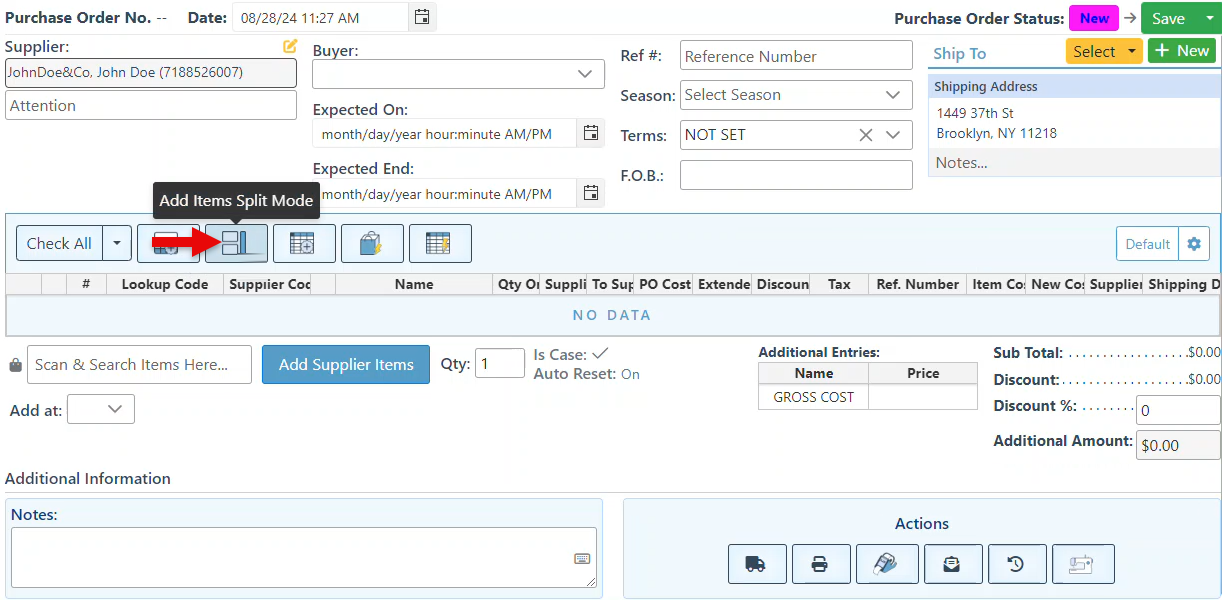This screenshot has height=600, width=1222.
Task: Click the Add Items Split Mode icon
Action: [236, 243]
